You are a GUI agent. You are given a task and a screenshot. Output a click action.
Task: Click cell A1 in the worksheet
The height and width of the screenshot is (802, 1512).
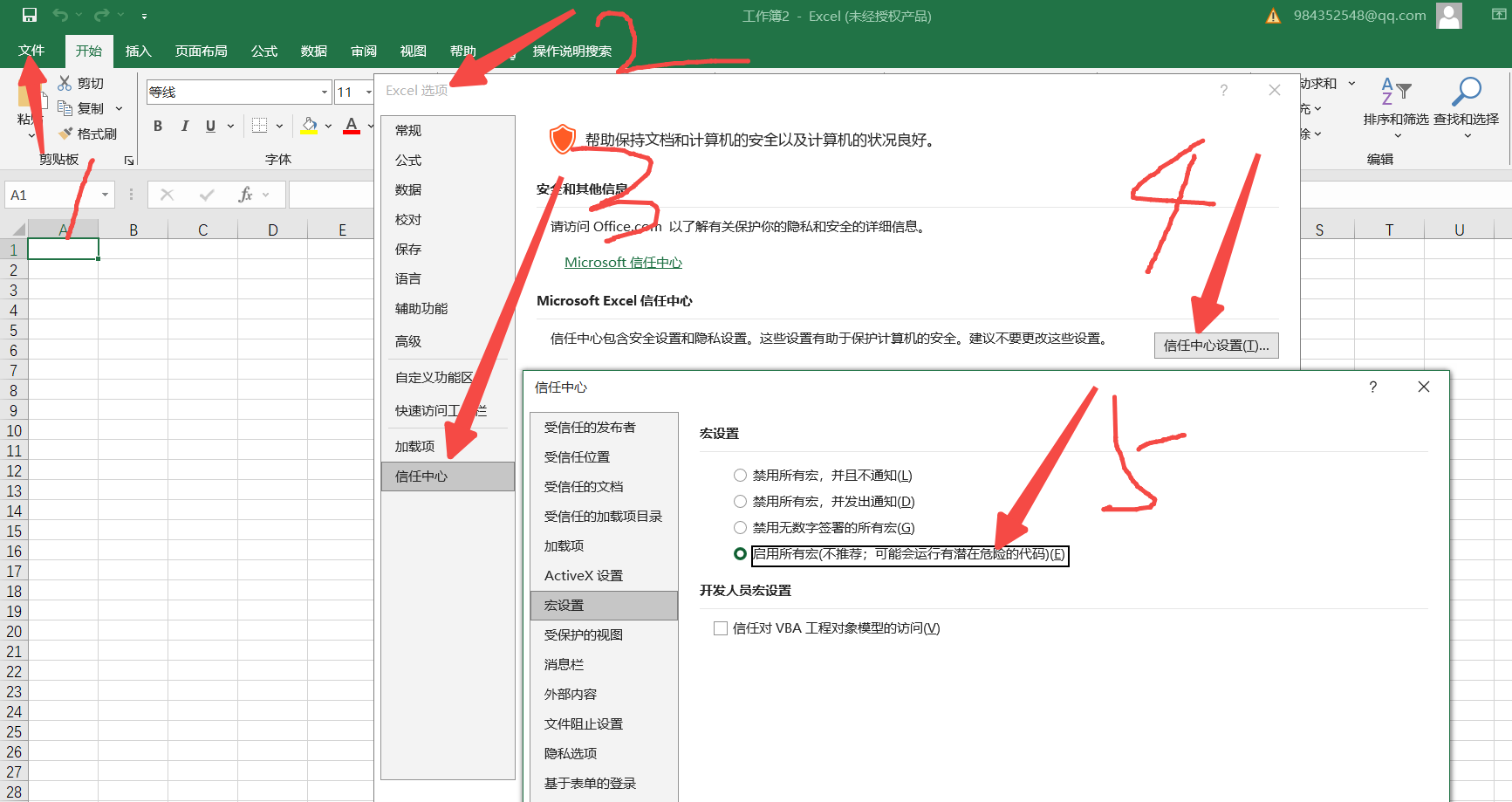pyautogui.click(x=63, y=250)
